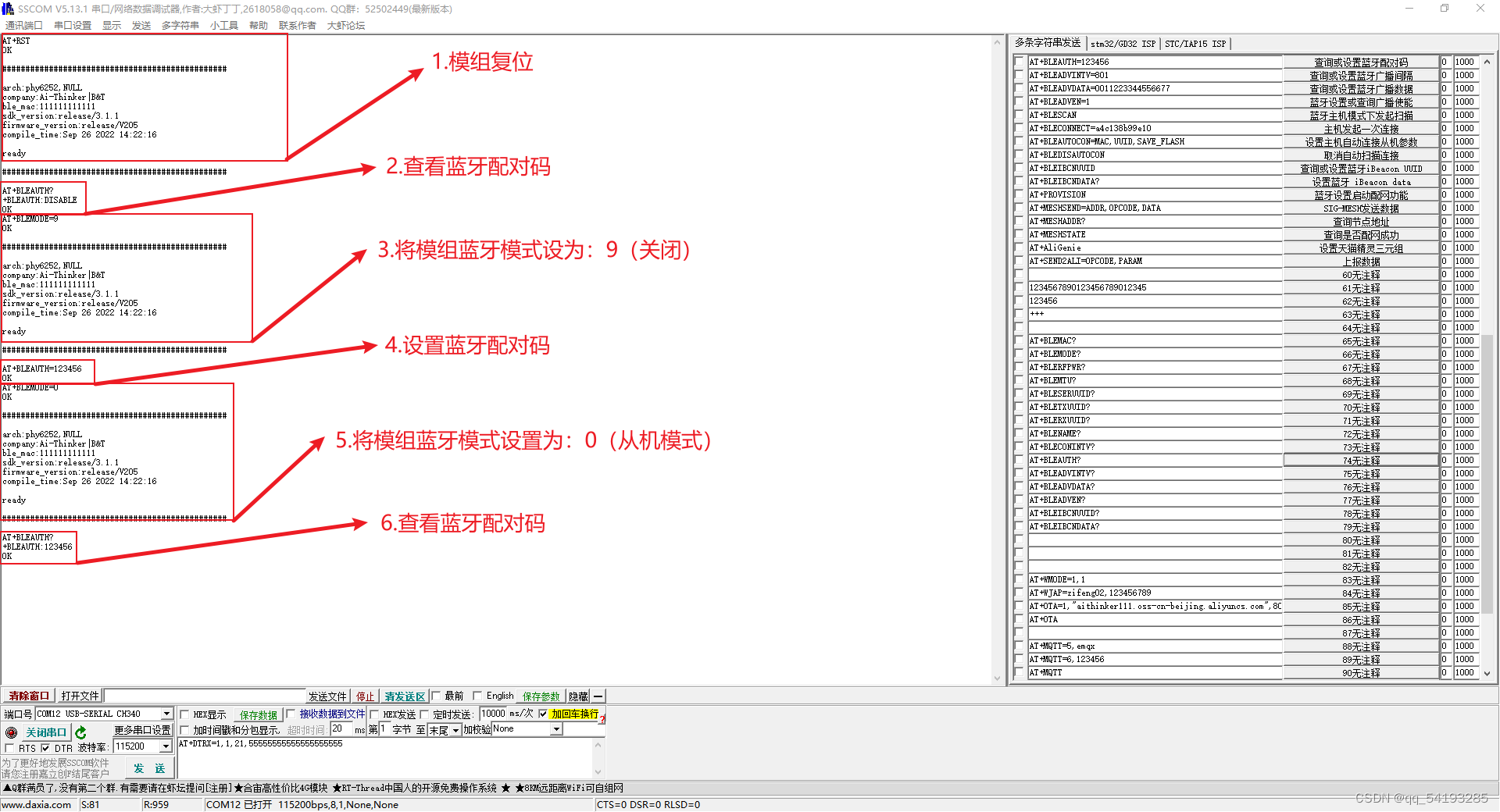Viewport: 1500px width, 812px height.
Task: Open the 小工具 menu
Action: [224, 26]
